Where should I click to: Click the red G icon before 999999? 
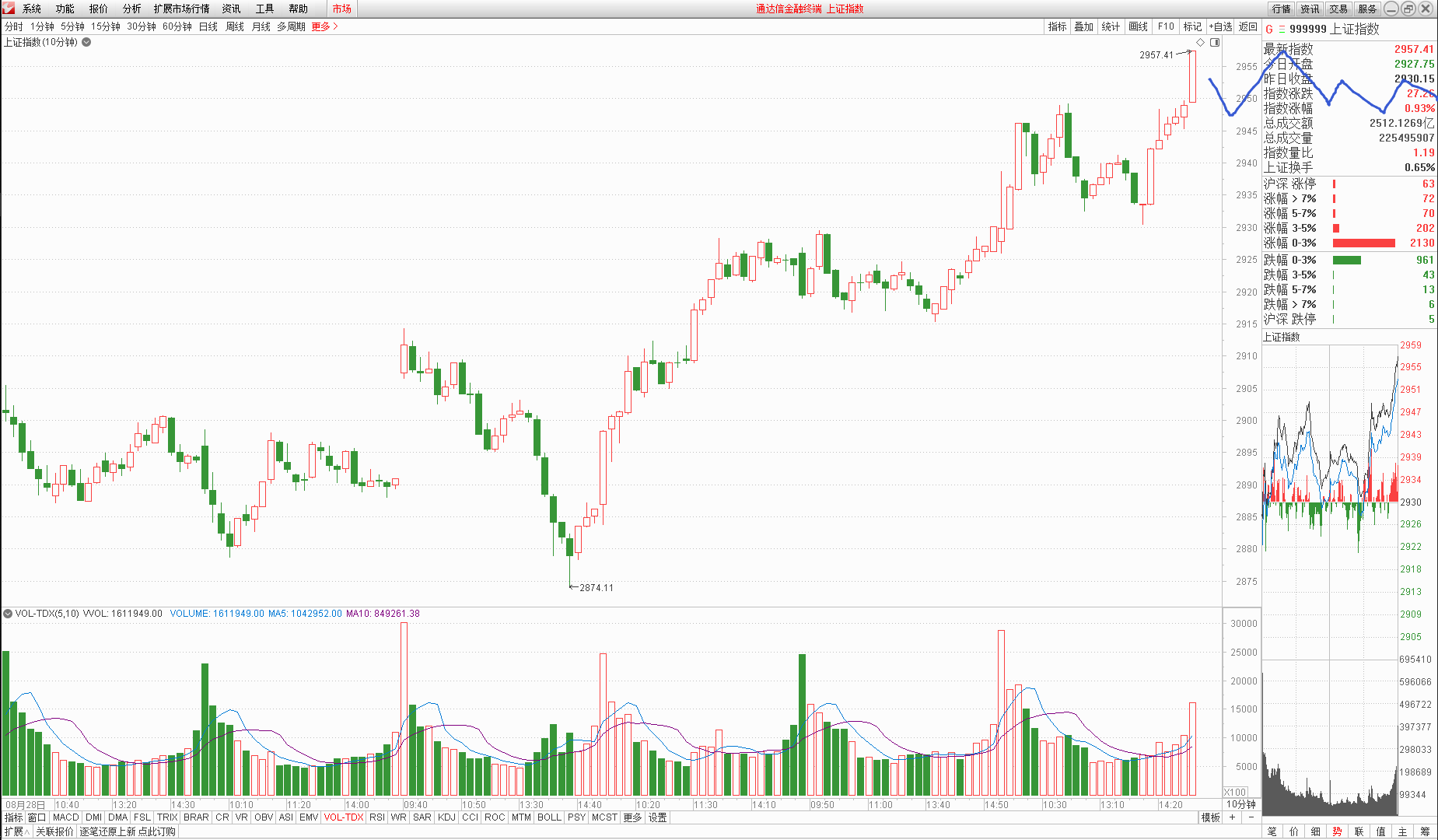tap(1269, 30)
